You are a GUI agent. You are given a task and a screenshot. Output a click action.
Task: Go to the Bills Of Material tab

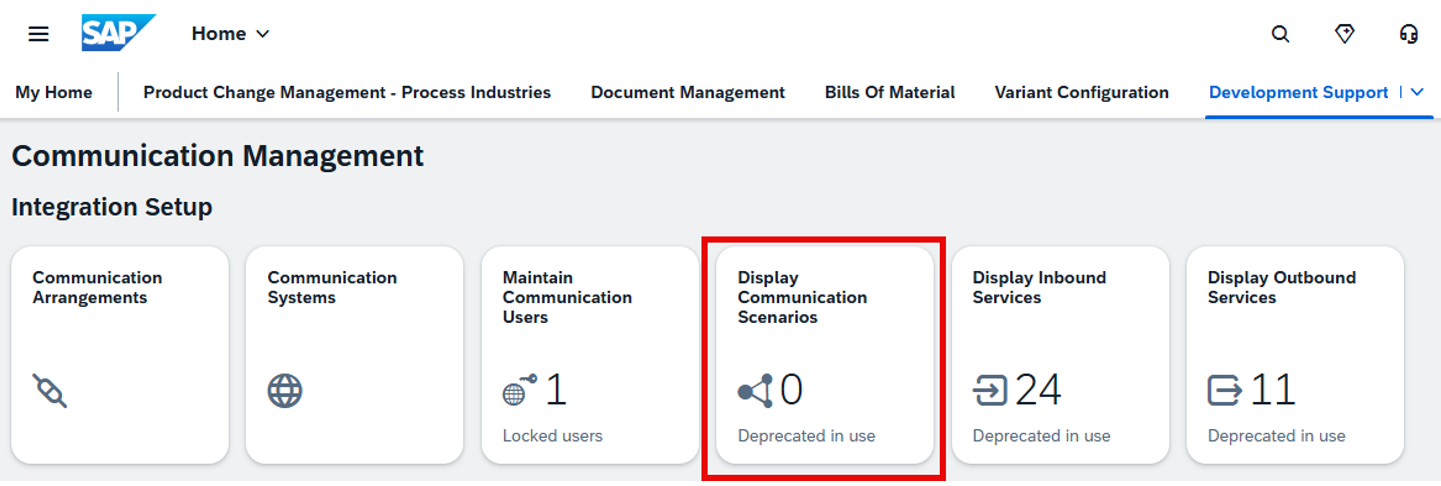(889, 93)
